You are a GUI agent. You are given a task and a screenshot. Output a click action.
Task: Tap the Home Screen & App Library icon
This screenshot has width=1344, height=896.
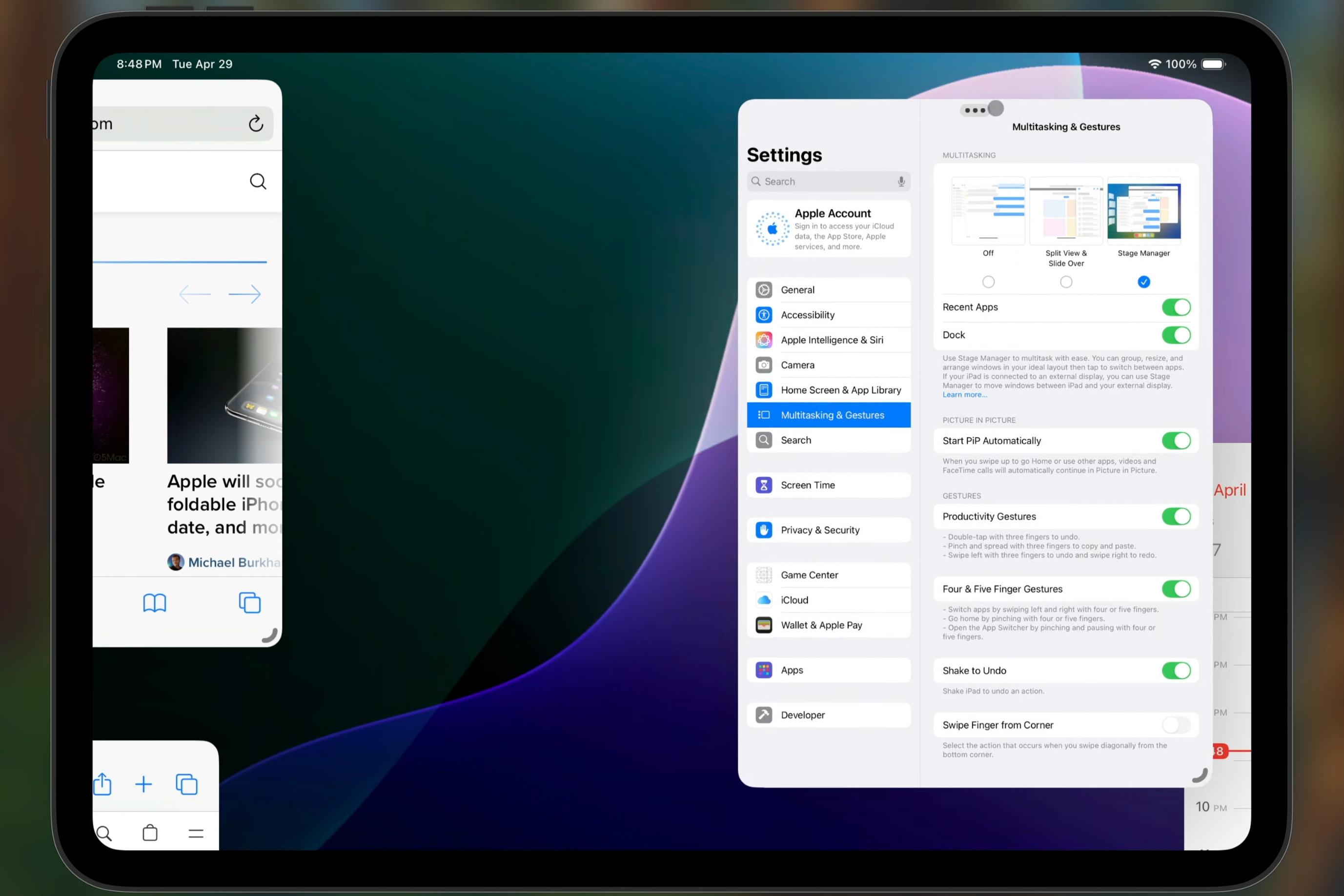coord(764,390)
